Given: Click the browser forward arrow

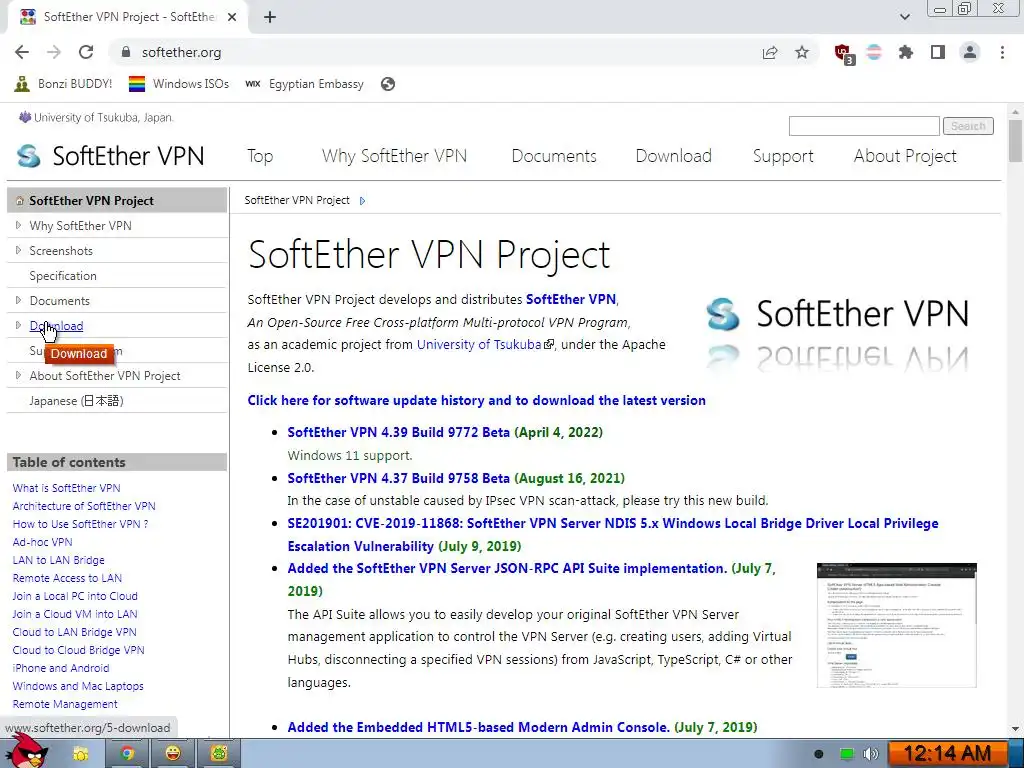Looking at the screenshot, I should pyautogui.click(x=54, y=52).
